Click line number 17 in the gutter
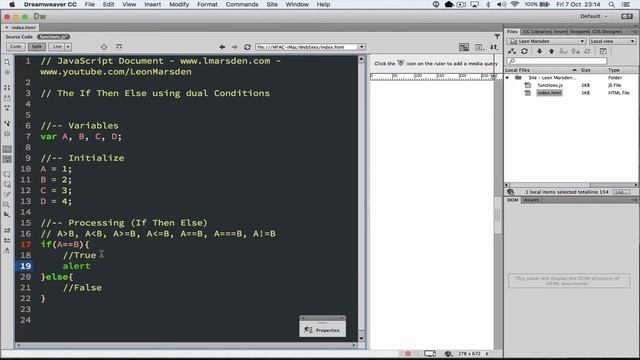Viewport: 640px width, 360px height. coord(25,244)
